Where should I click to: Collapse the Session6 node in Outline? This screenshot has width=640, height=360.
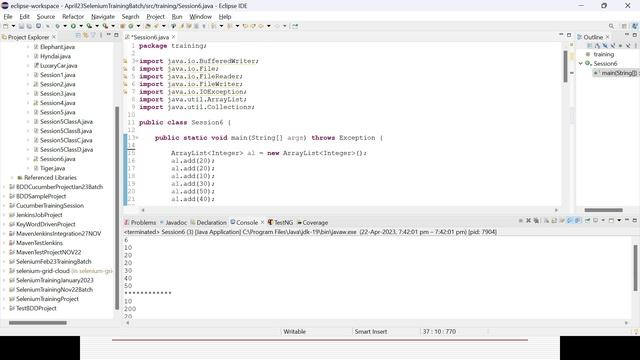click(580, 64)
